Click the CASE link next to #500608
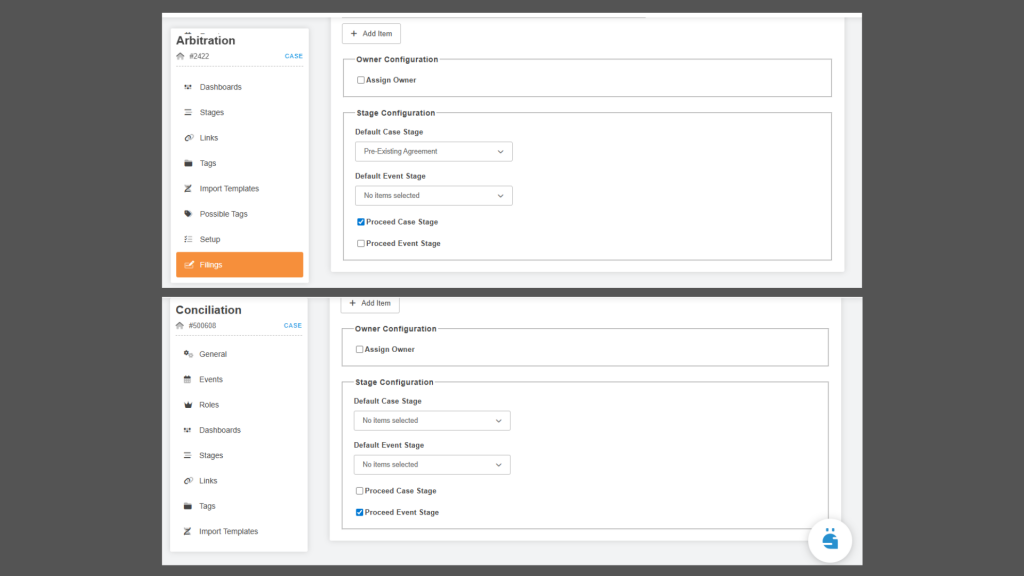This screenshot has width=1024, height=576. click(x=293, y=325)
